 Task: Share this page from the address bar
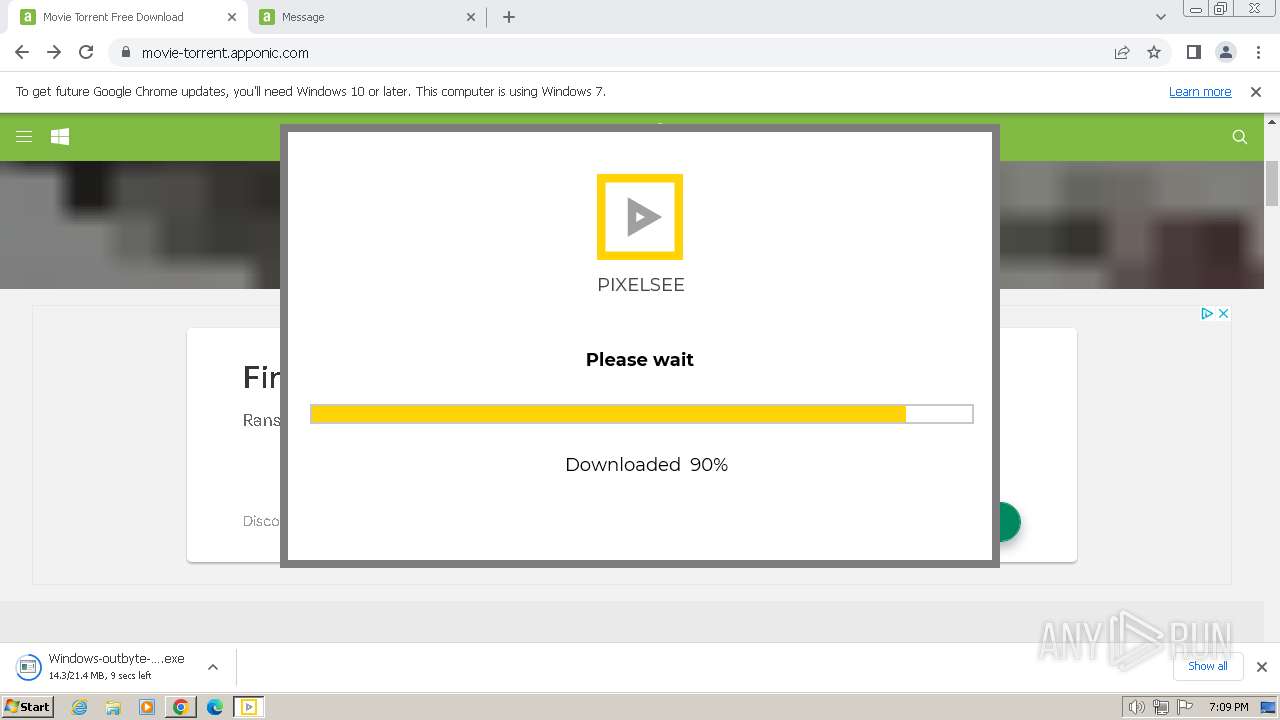tap(1122, 53)
